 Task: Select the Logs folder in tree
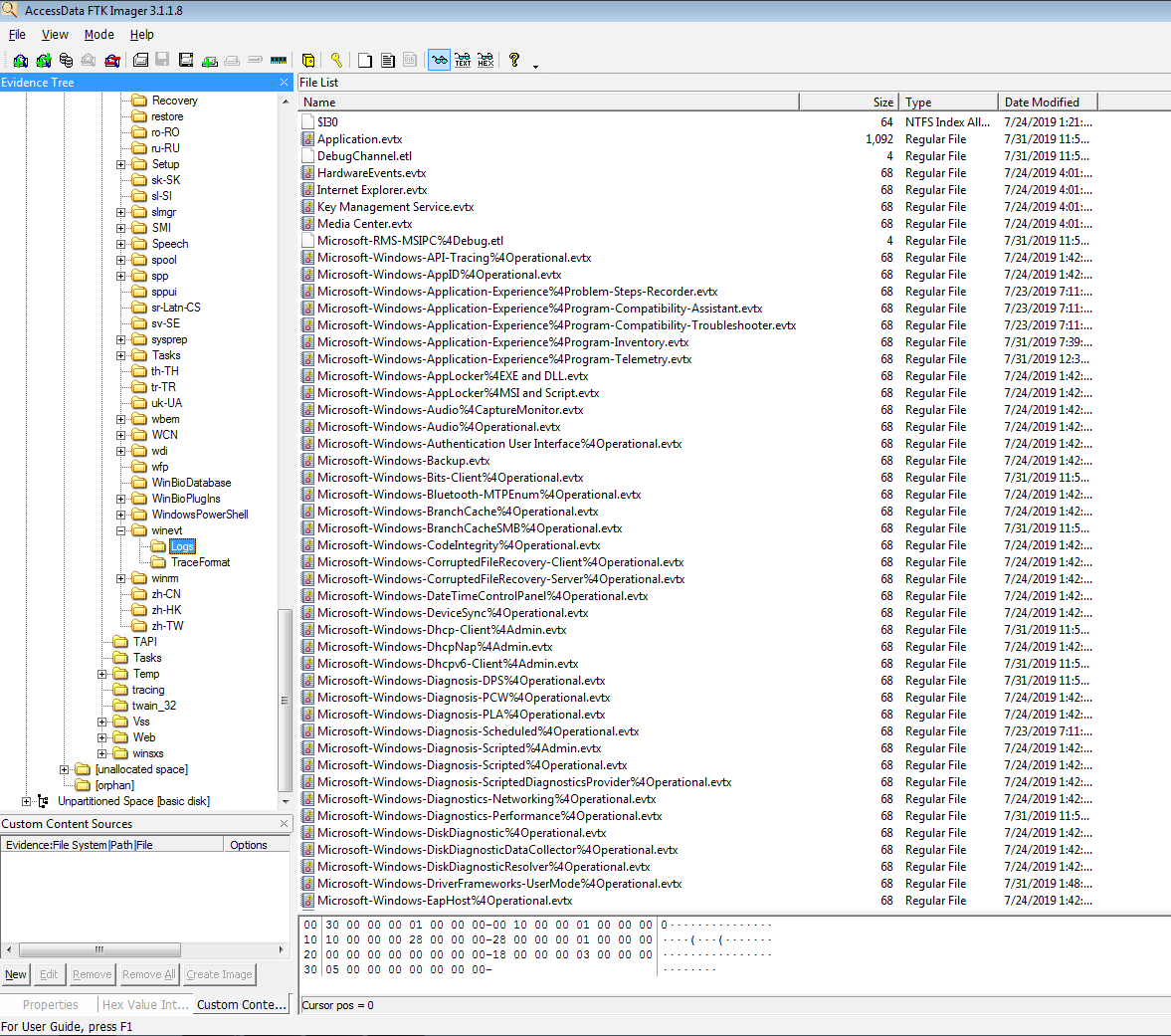tap(182, 546)
